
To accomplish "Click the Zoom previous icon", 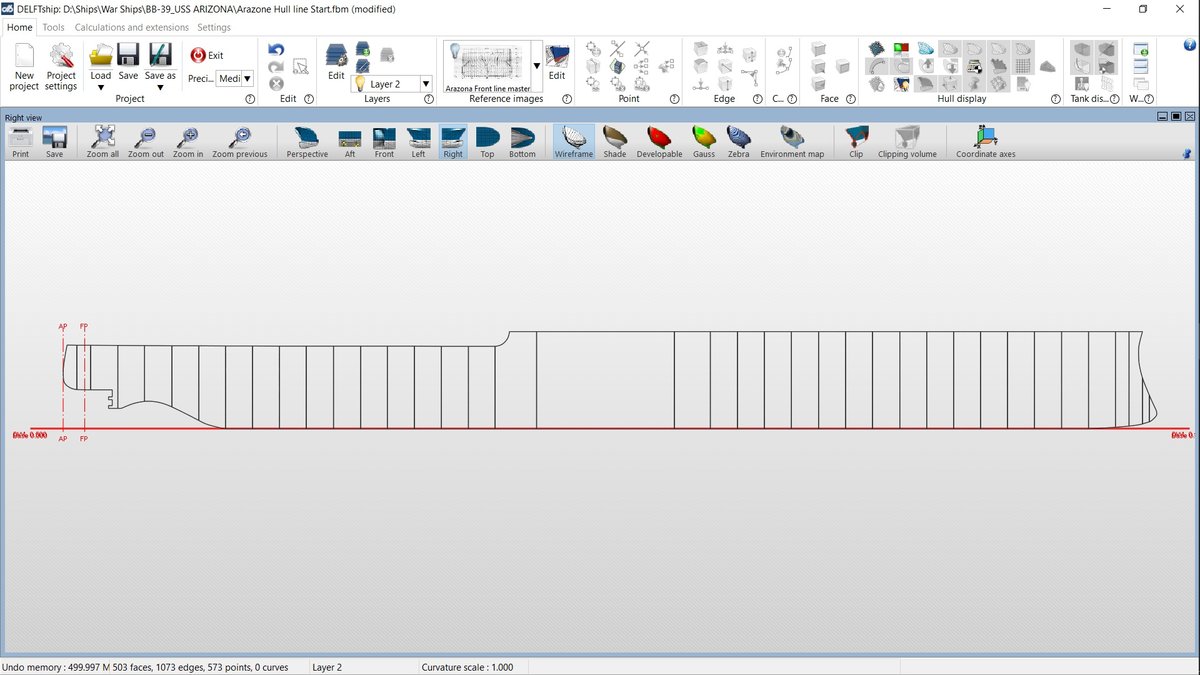I will (x=239, y=141).
